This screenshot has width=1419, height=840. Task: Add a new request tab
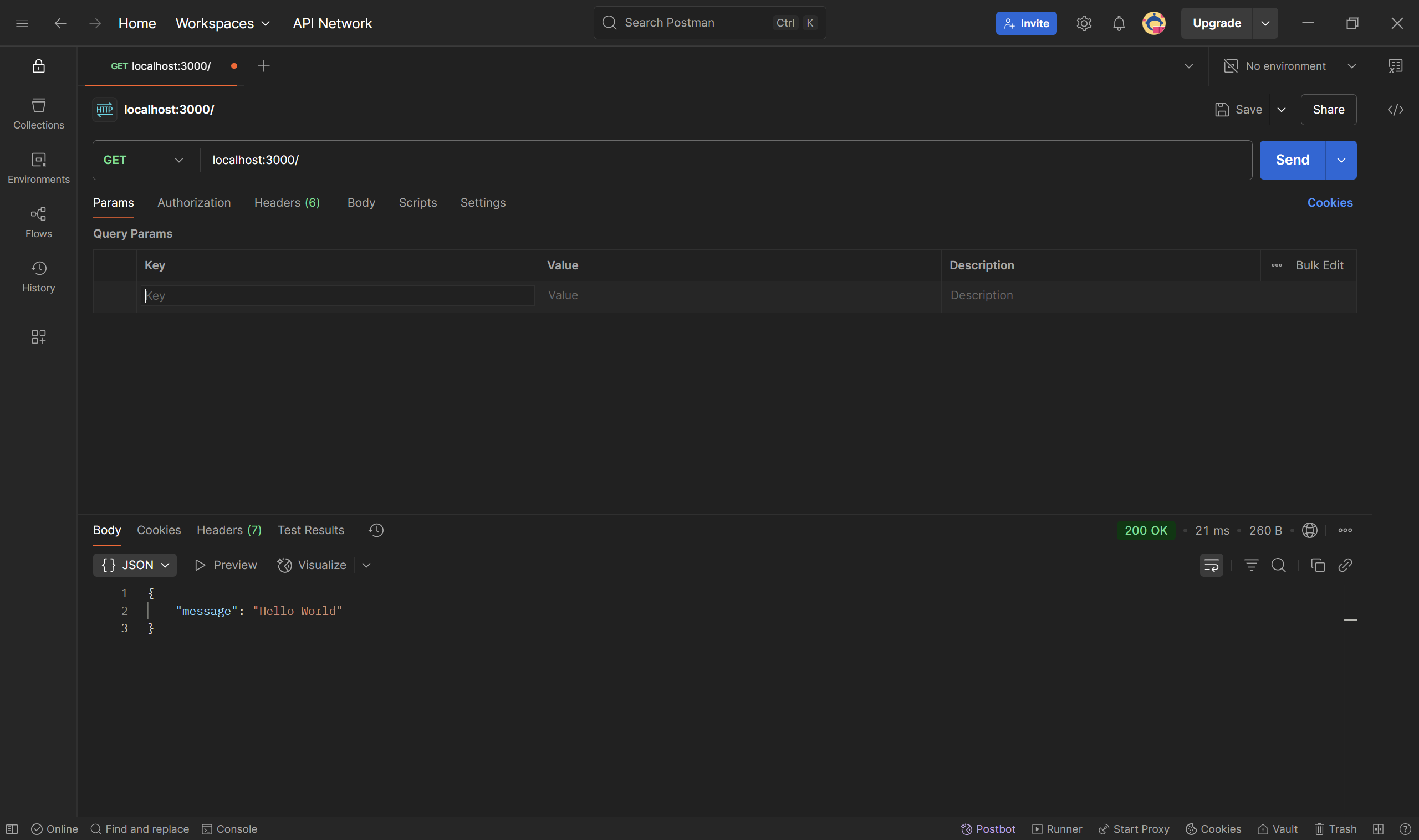(263, 66)
